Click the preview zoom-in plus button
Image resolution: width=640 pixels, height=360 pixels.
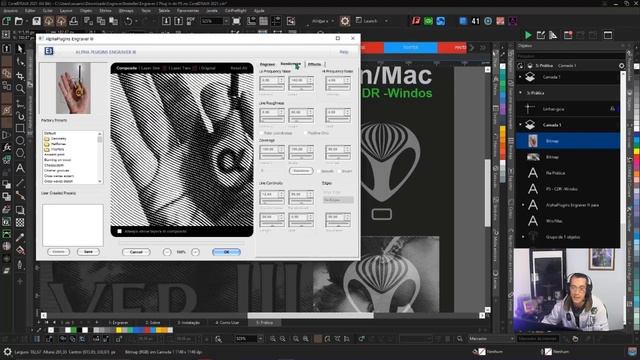tap(196, 252)
